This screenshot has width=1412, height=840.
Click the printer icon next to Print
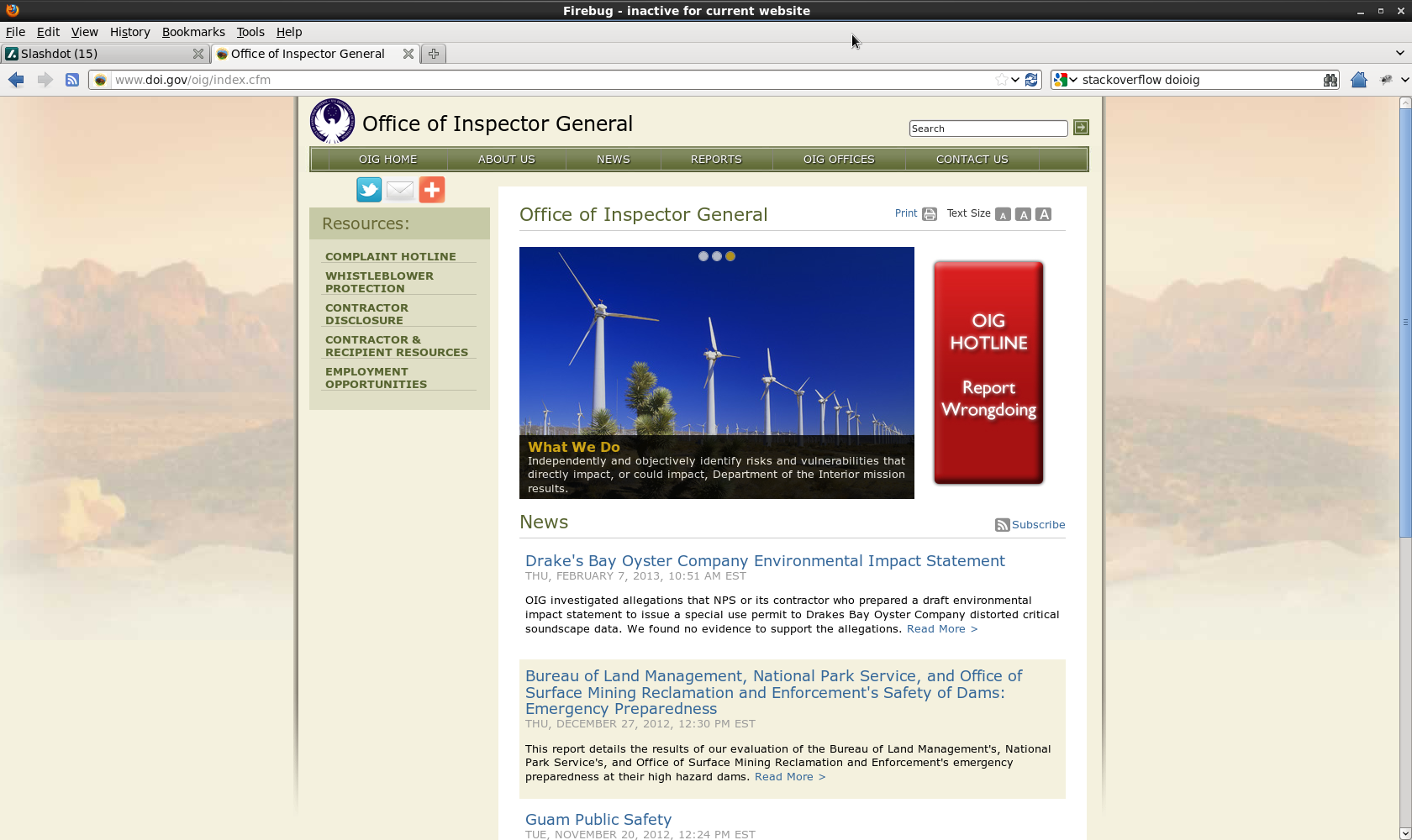point(928,214)
